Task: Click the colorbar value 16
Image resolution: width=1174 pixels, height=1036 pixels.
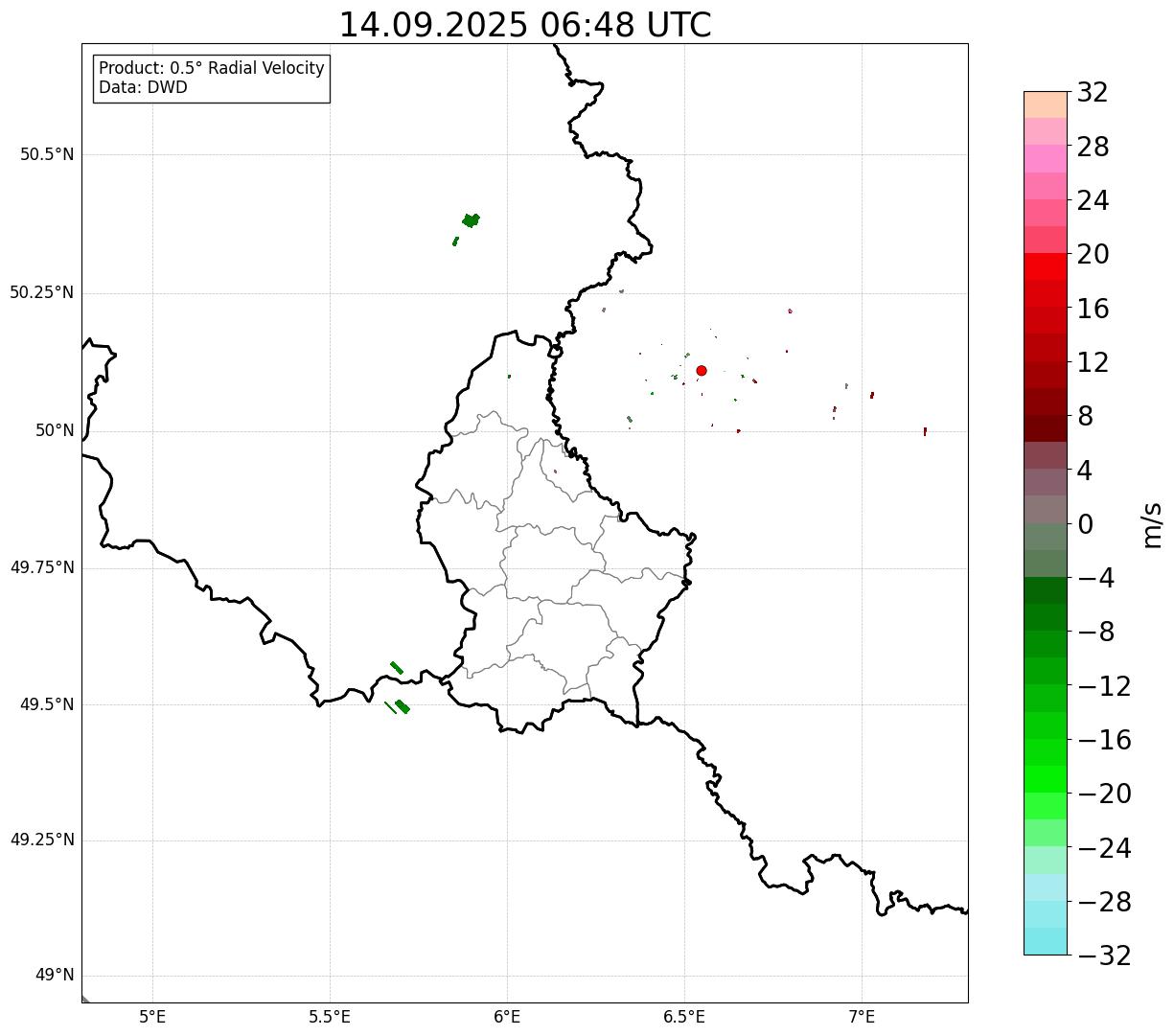Action: coord(1093,309)
